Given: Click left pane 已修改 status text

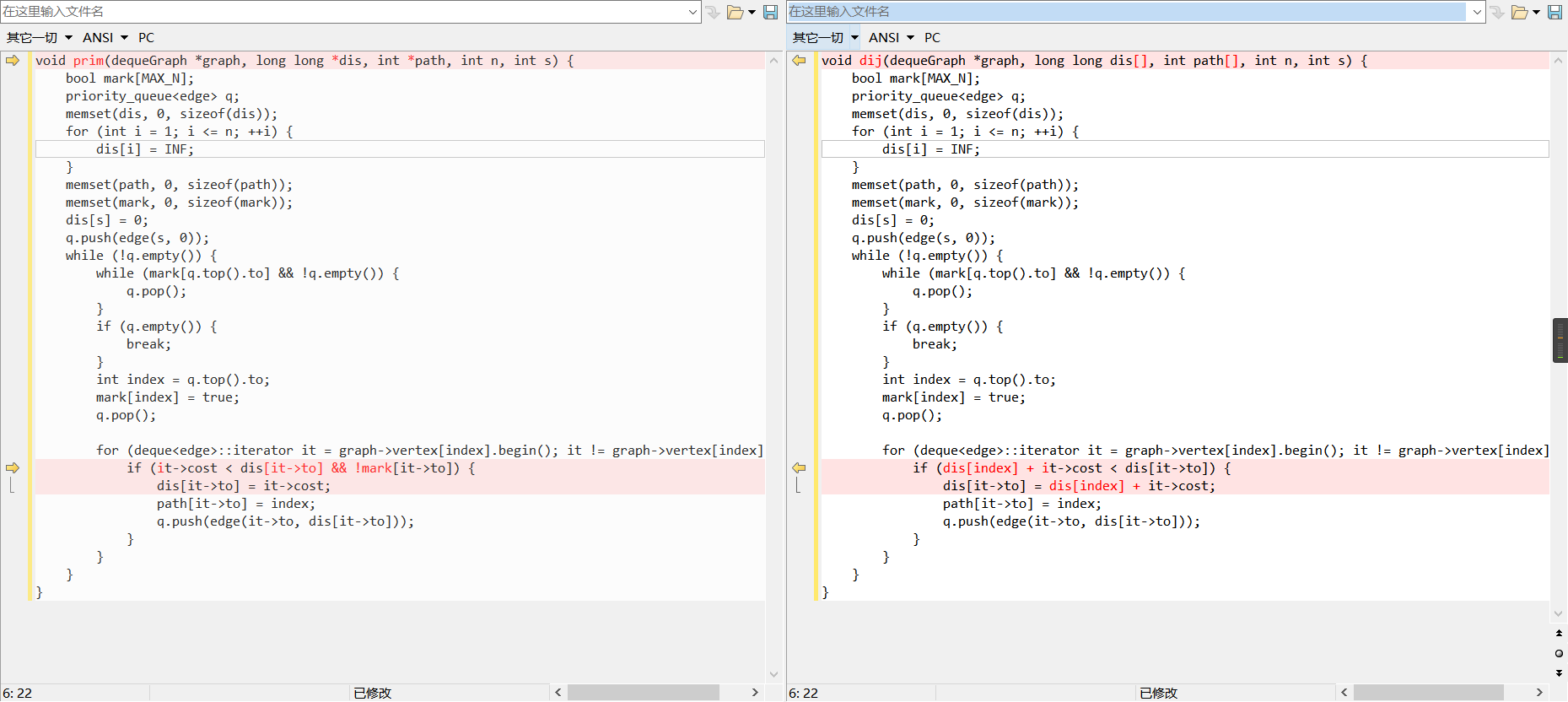Looking at the screenshot, I should tap(373, 693).
